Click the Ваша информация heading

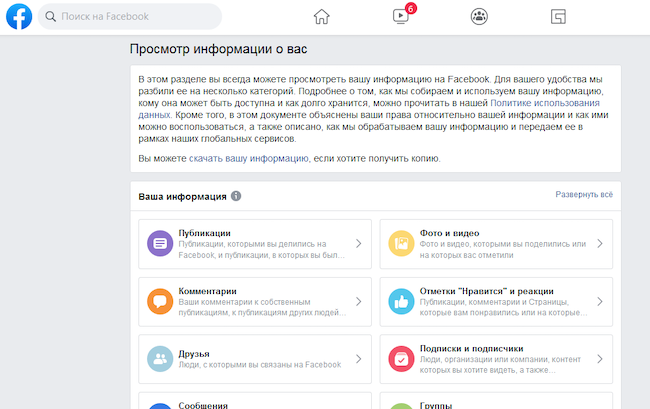182,196
